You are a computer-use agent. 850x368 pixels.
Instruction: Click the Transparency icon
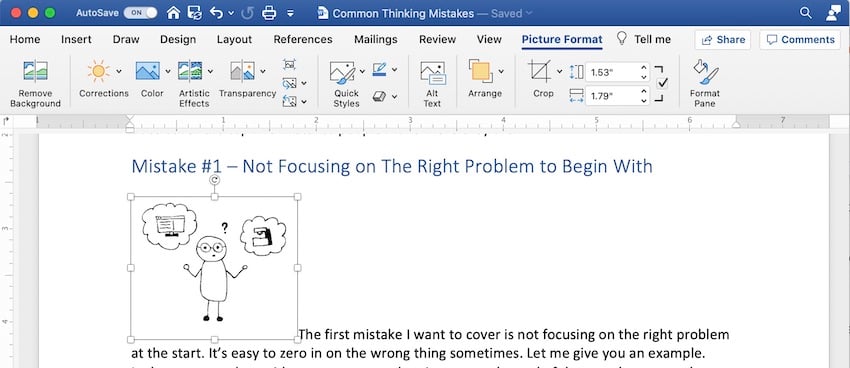click(242, 71)
